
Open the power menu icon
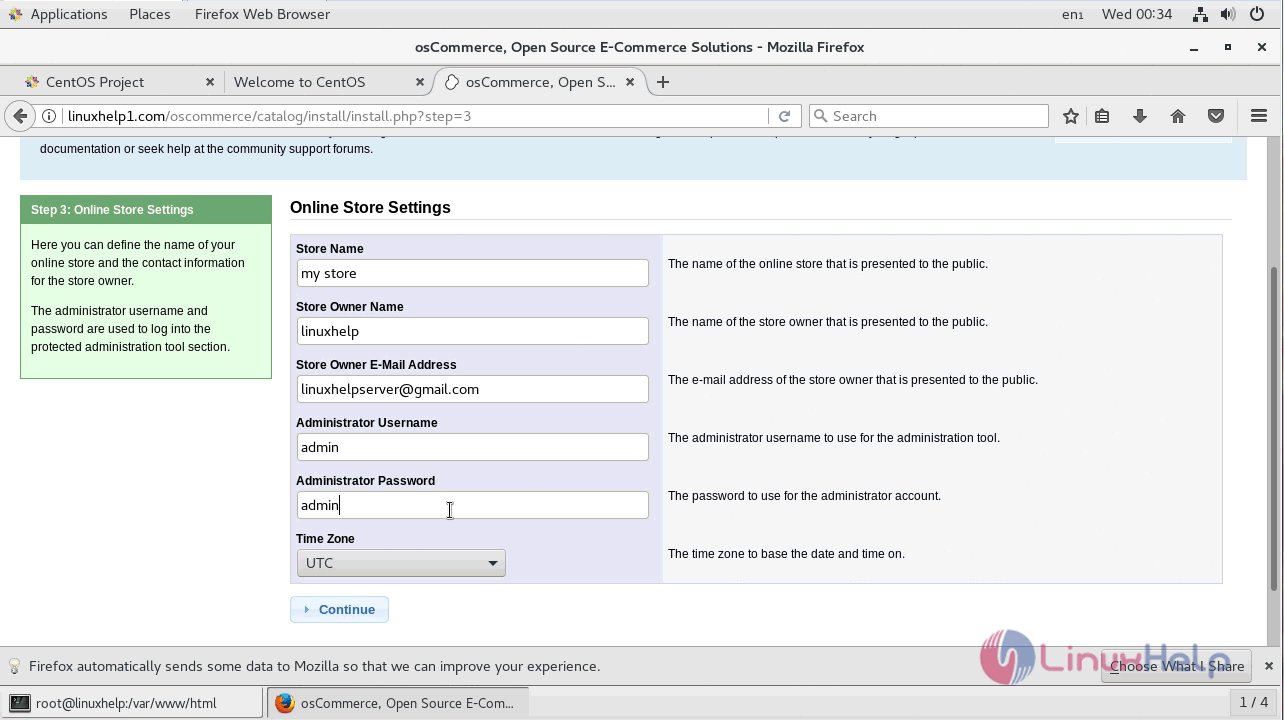point(1258,14)
